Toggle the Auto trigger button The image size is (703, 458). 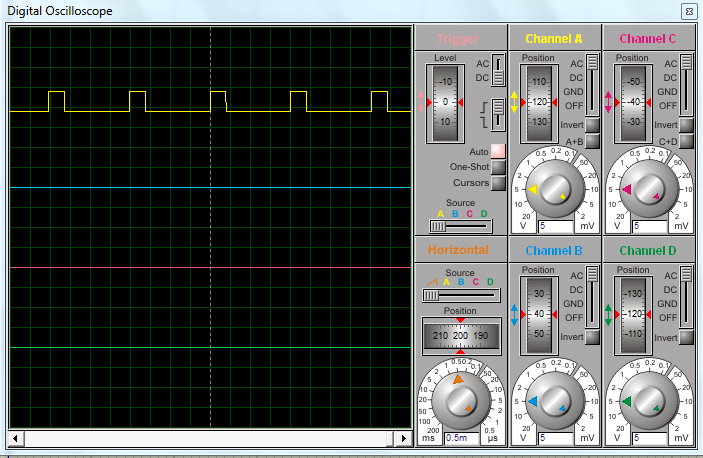pyautogui.click(x=498, y=151)
